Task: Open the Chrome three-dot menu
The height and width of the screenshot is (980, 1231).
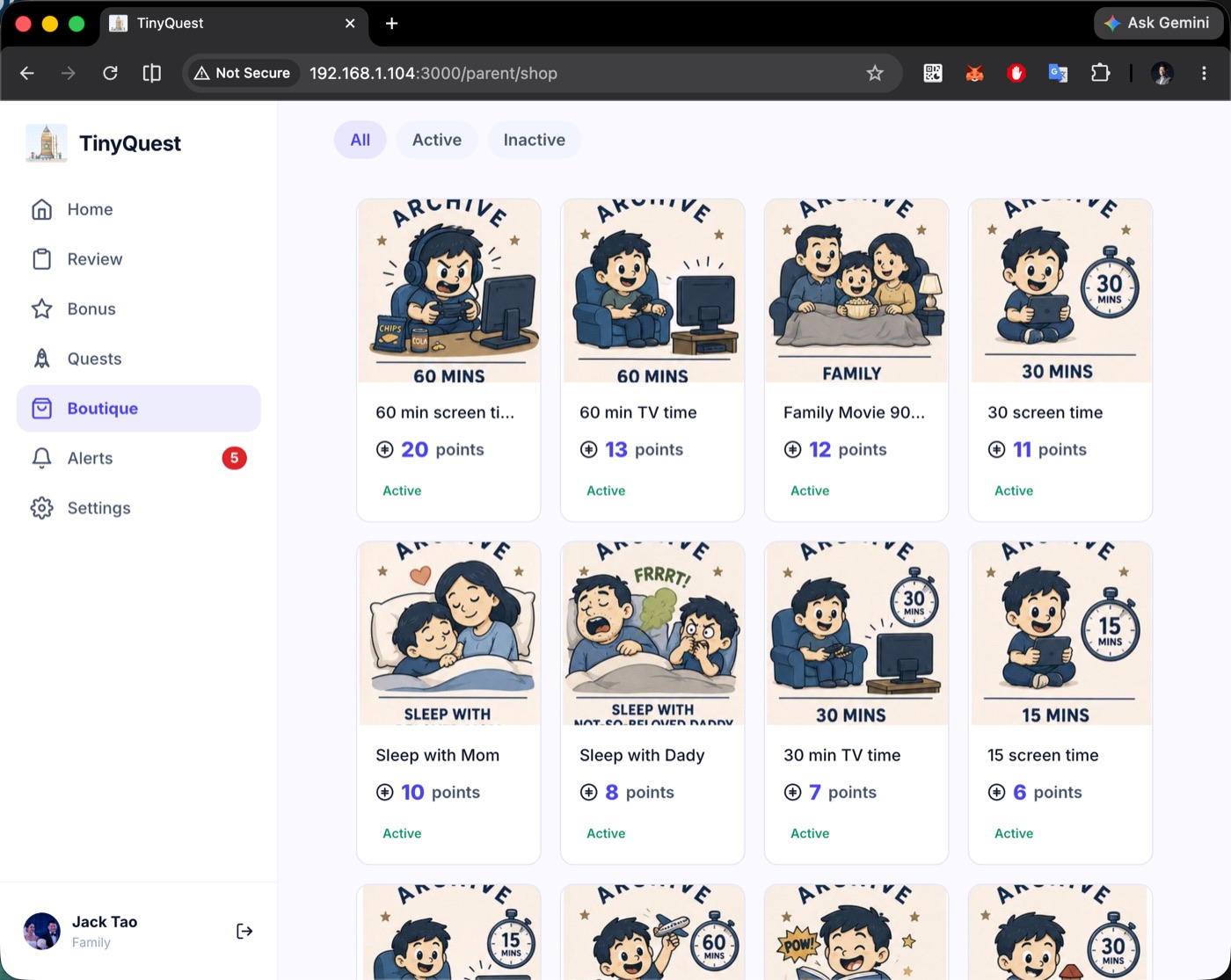Action: pos(1205,73)
